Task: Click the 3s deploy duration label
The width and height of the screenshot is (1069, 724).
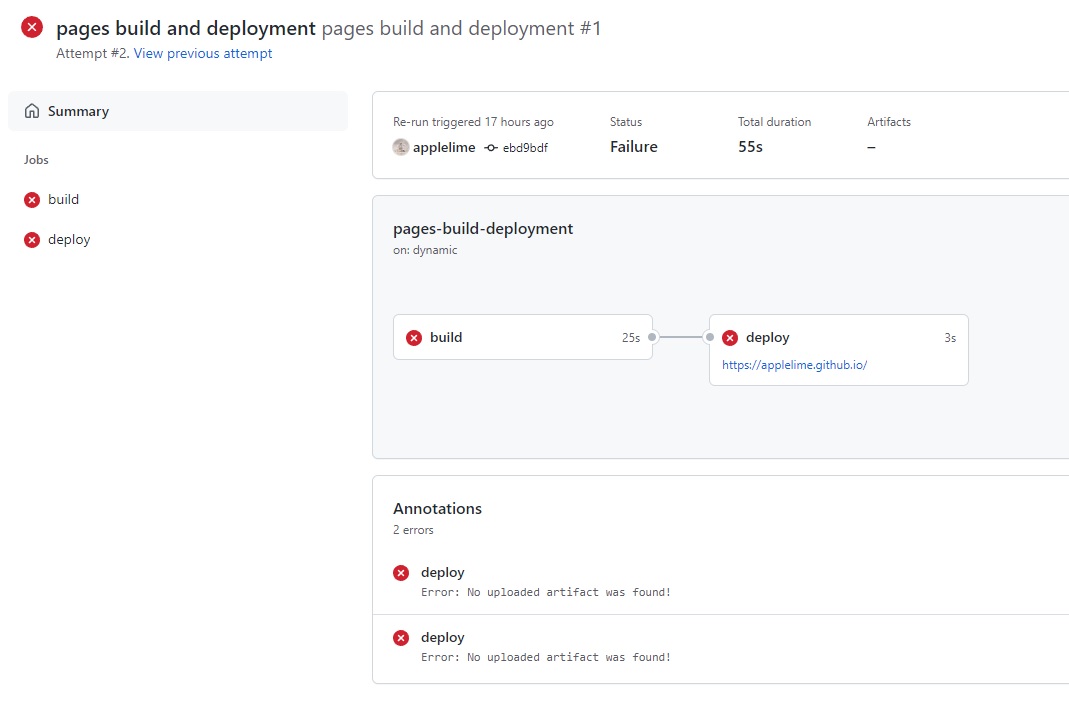Action: coord(950,337)
